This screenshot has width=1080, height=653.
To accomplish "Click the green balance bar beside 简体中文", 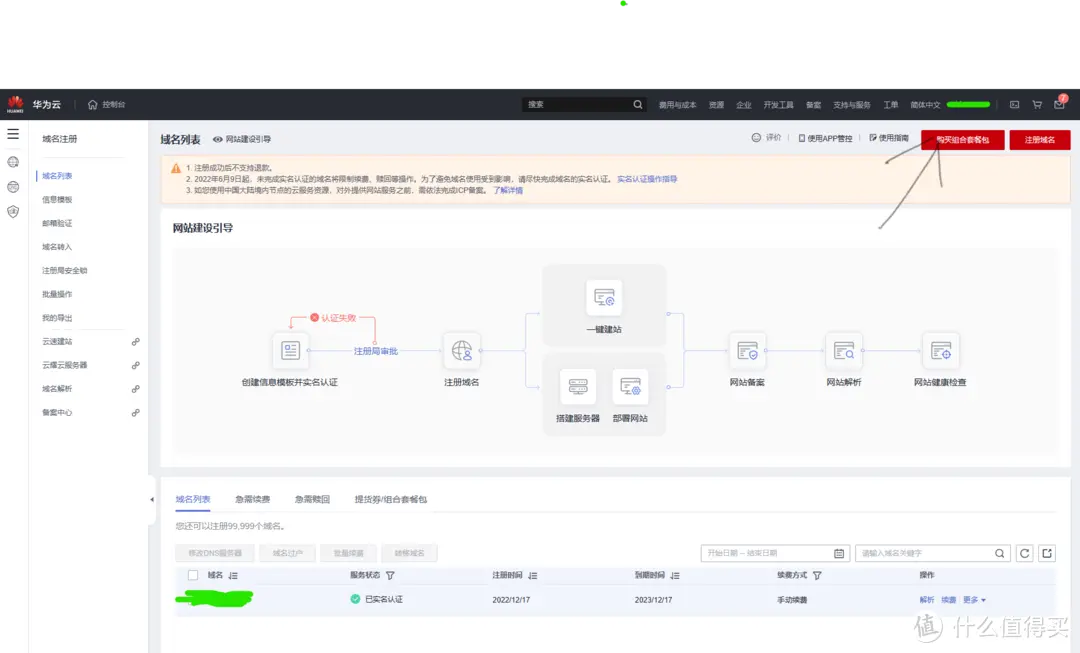I will pyautogui.click(x=967, y=104).
